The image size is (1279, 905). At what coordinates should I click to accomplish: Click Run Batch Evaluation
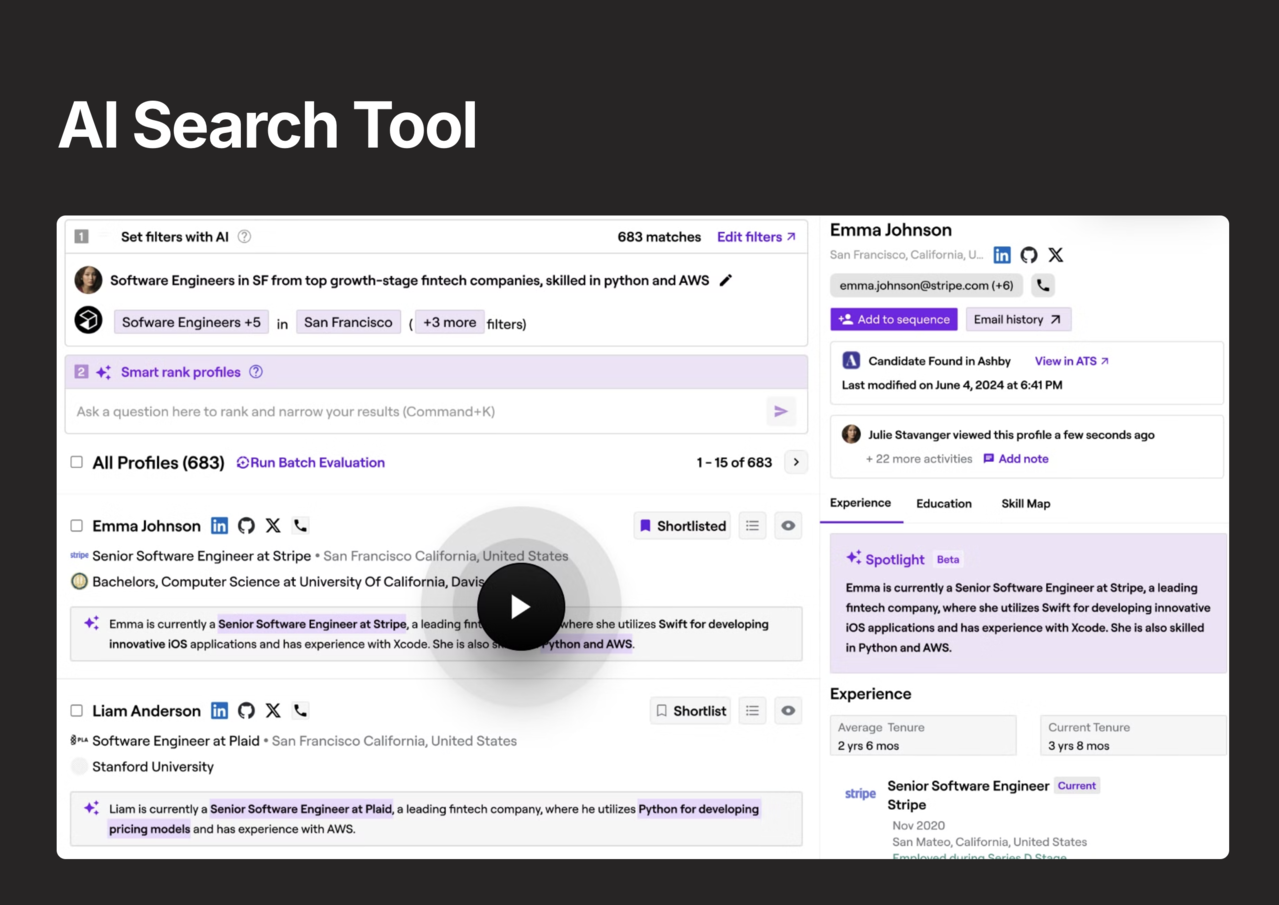310,462
